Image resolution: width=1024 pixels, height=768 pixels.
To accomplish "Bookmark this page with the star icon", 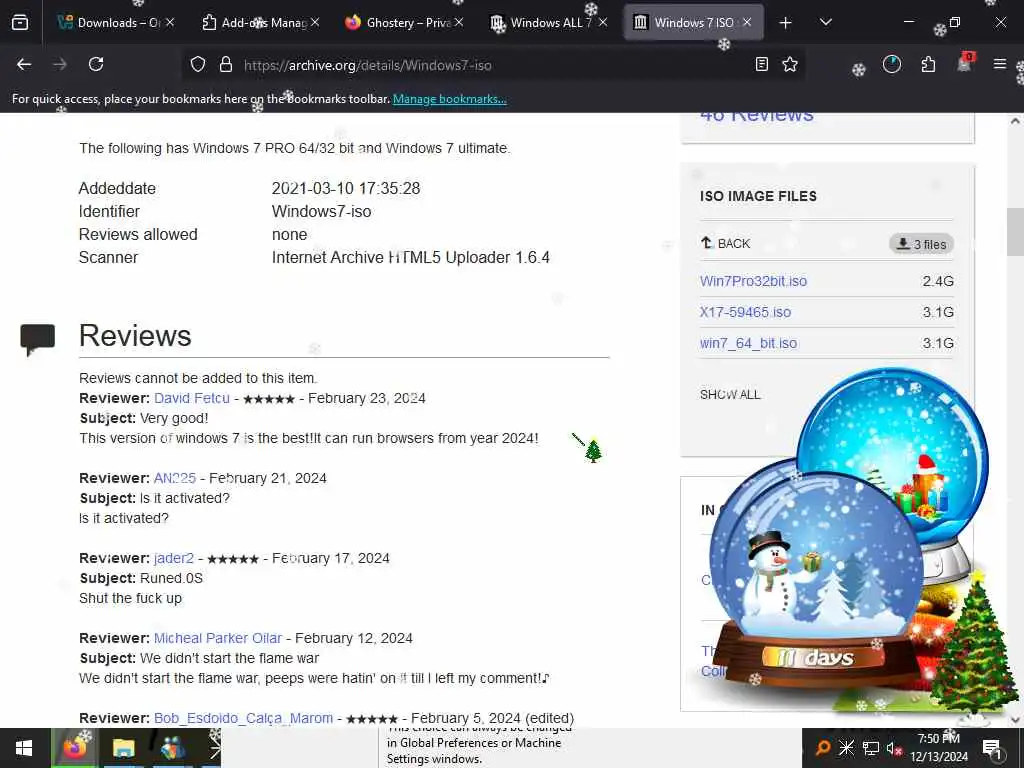I will [790, 64].
